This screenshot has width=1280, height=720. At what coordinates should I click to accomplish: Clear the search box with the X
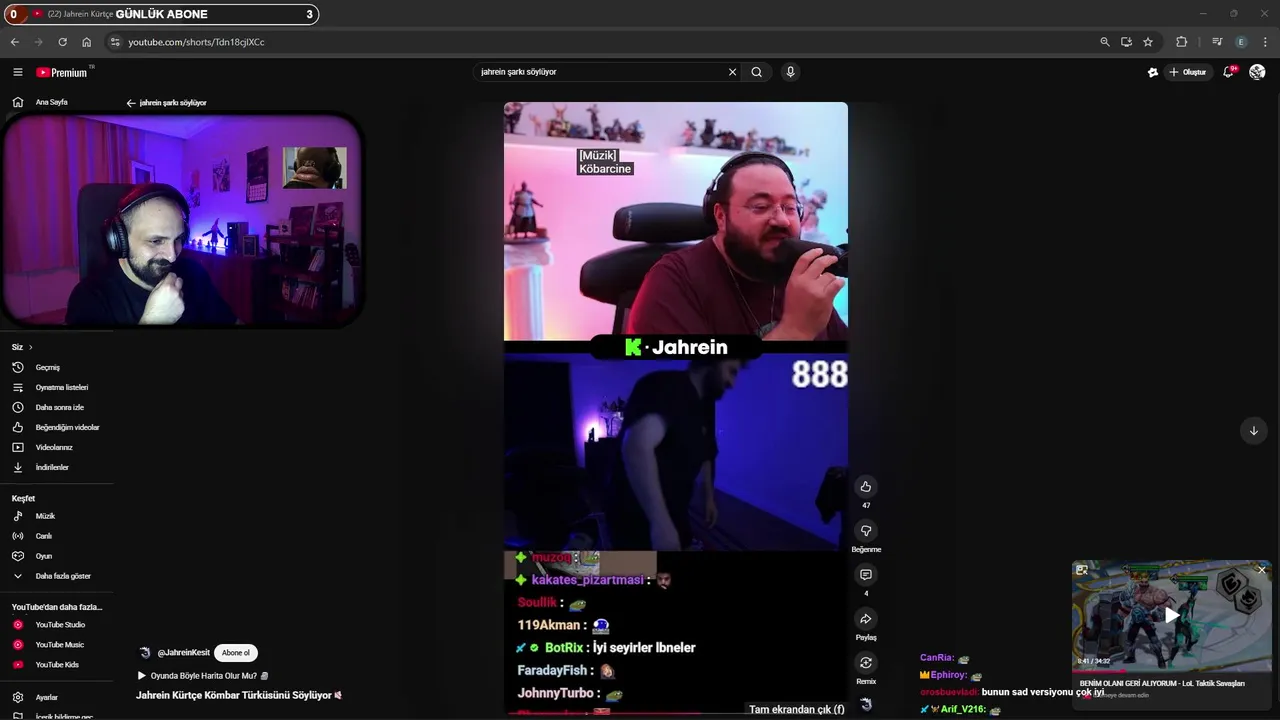click(x=732, y=72)
